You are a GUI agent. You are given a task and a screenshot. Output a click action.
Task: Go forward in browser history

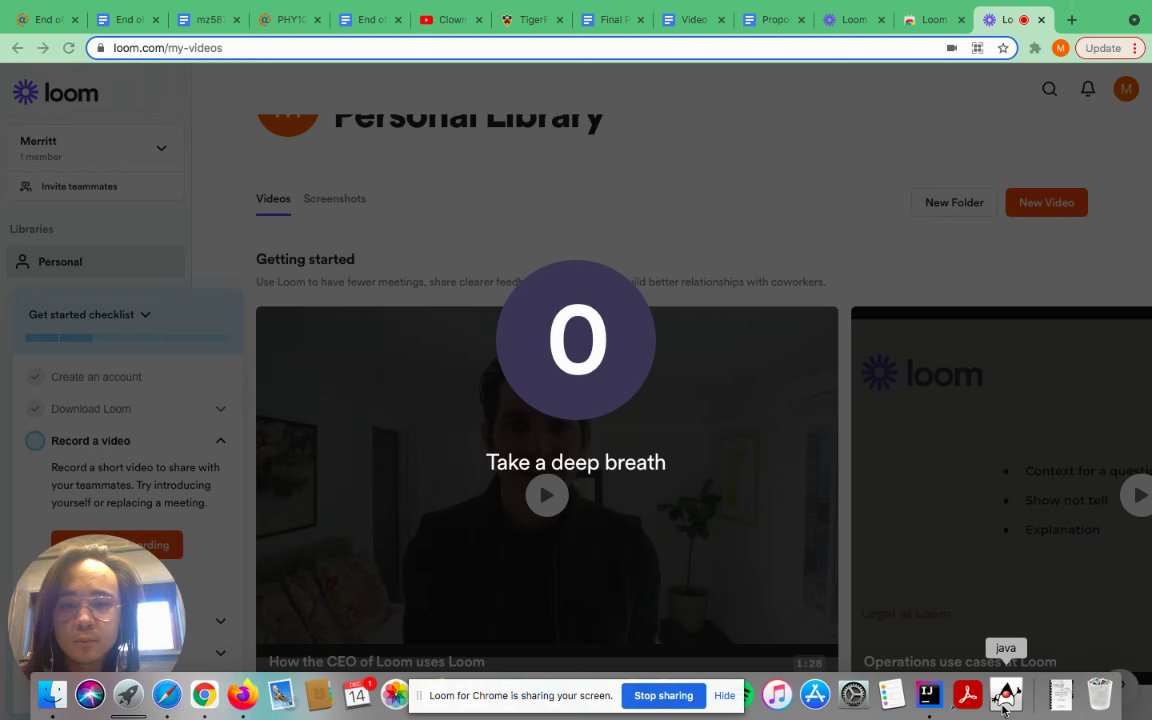click(x=43, y=48)
